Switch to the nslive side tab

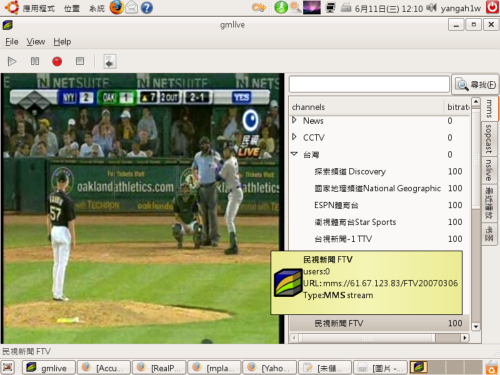[489, 170]
